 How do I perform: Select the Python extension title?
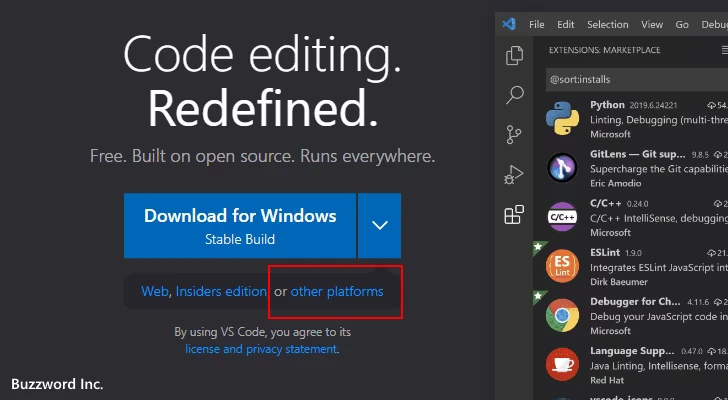click(x=607, y=105)
